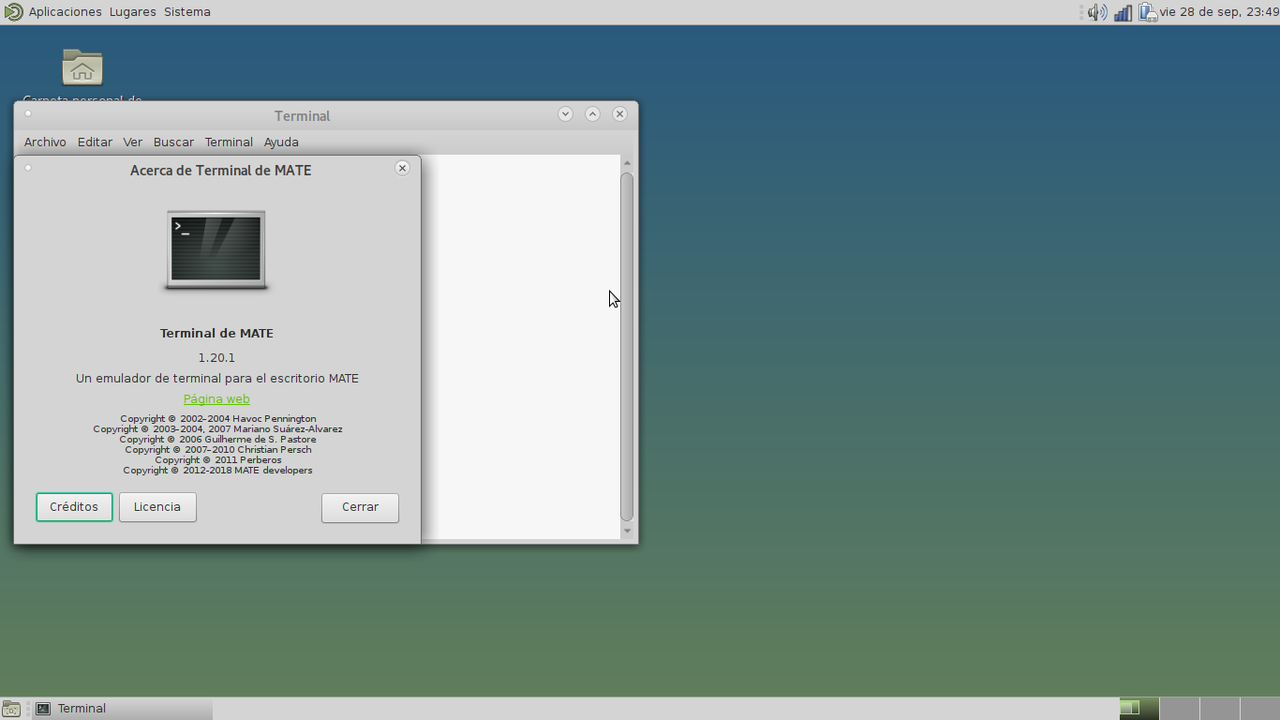1280x720 pixels.
Task: Open the Aplicaciones menu in the top panel
Action: (65, 12)
